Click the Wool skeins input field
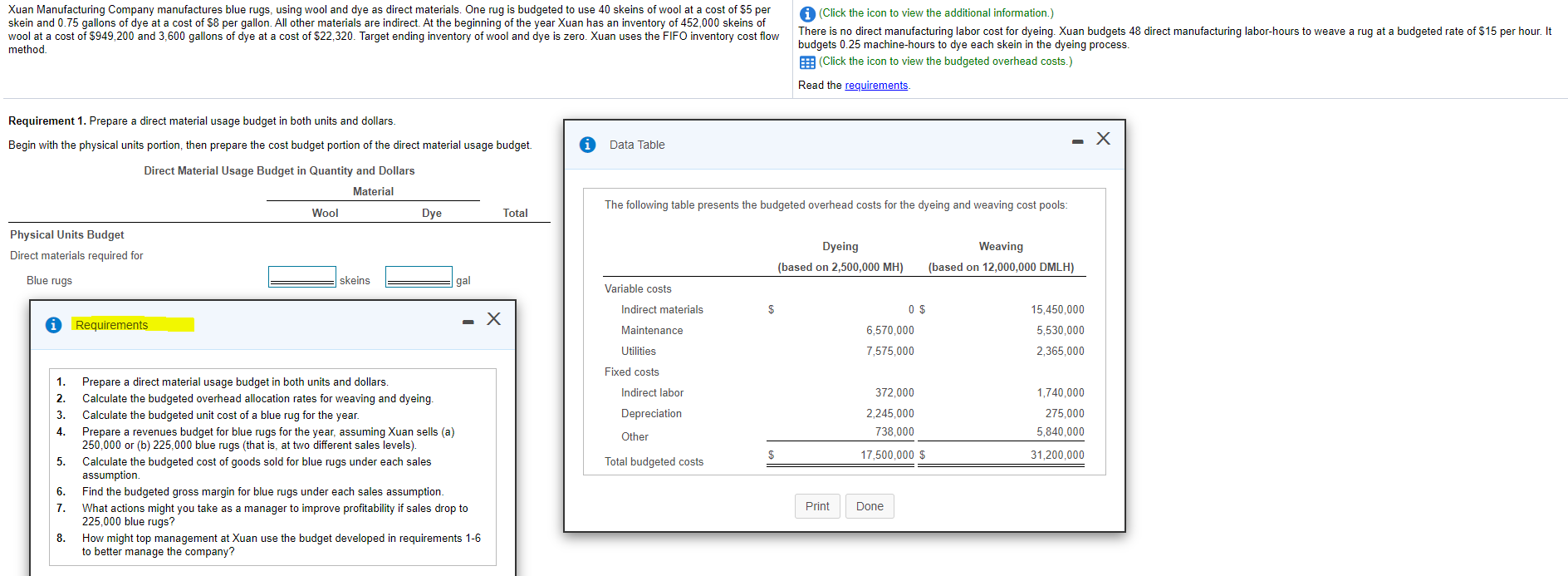Screen dimensions: 1568x576 (302, 277)
